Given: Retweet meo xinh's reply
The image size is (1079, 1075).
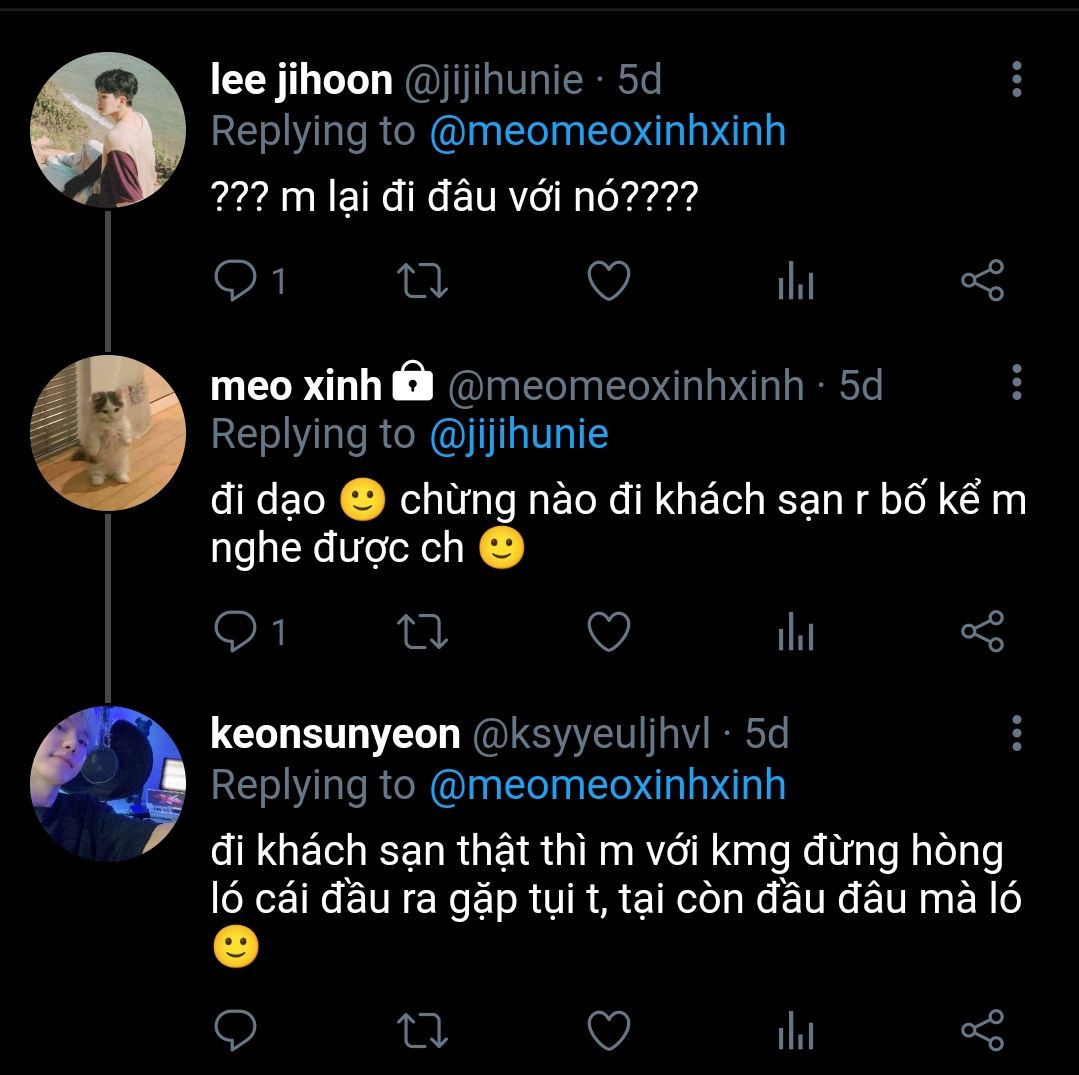Looking at the screenshot, I should point(422,632).
